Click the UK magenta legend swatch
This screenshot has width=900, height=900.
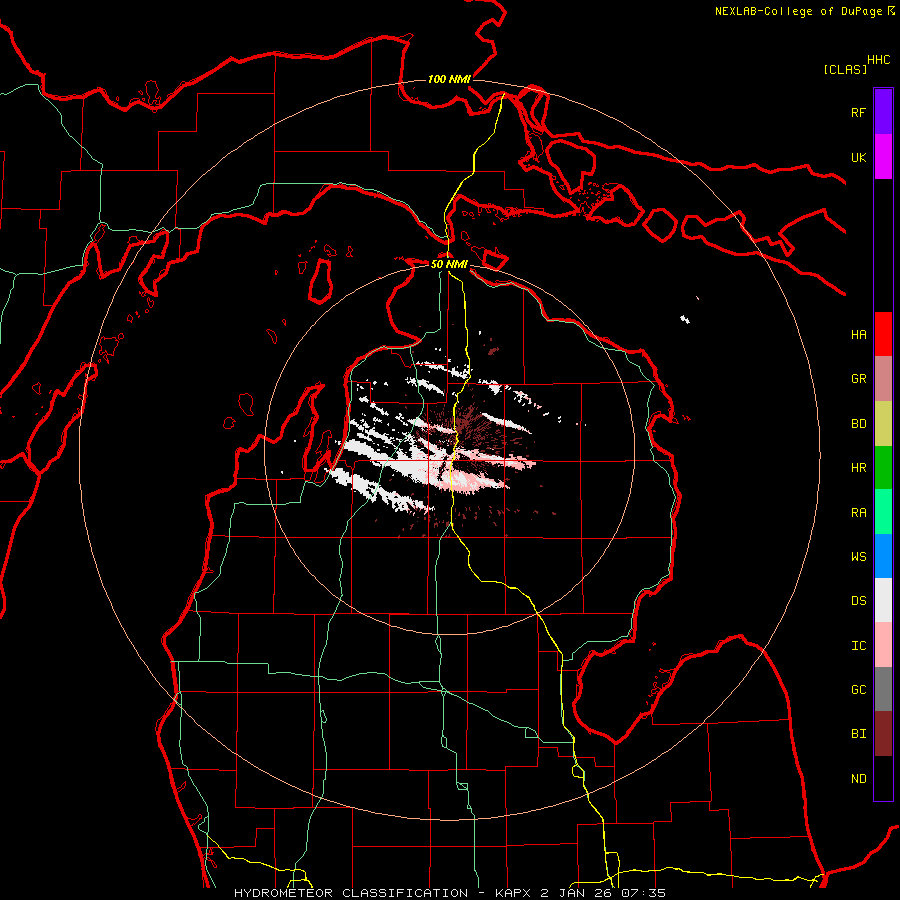coord(883,157)
